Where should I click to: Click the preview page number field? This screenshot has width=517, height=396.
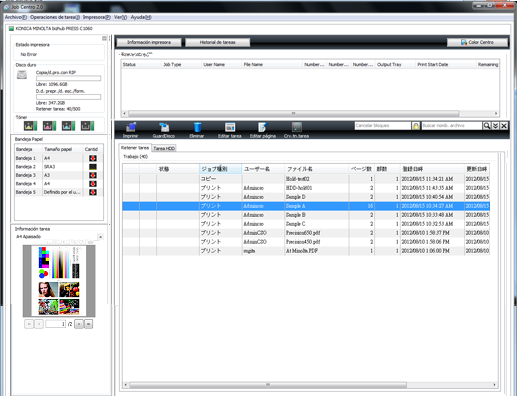tap(56, 324)
